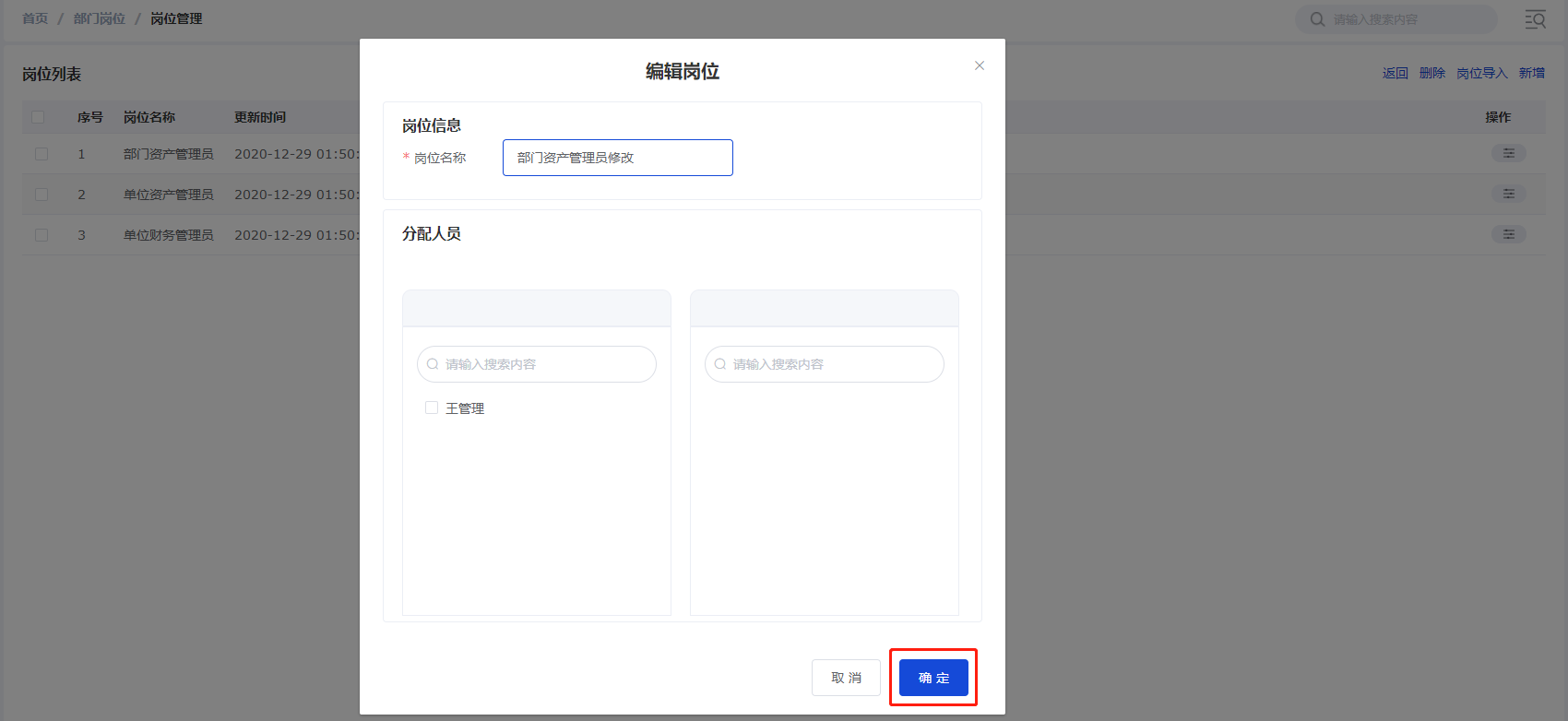Navigate to 部门岗位 breadcrumb
The width and height of the screenshot is (1568, 721).
pyautogui.click(x=100, y=18)
